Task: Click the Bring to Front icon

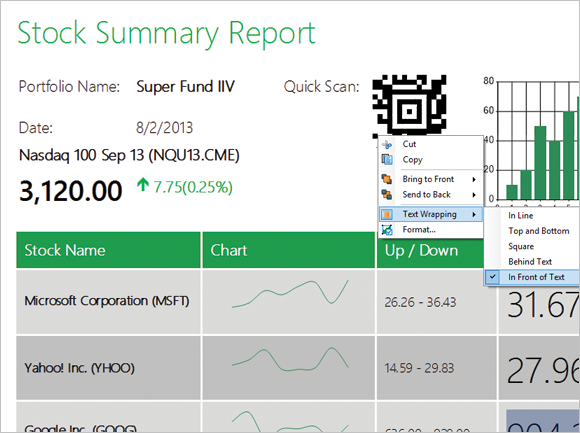Action: (x=387, y=179)
